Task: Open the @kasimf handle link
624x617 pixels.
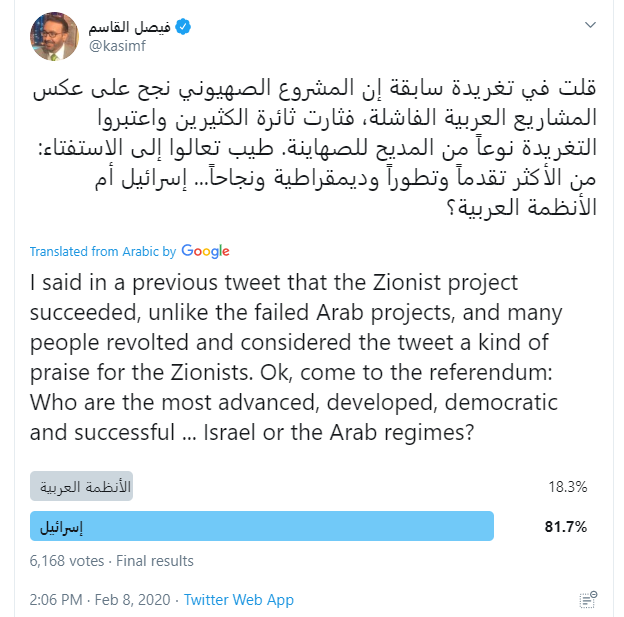Action: [117, 46]
